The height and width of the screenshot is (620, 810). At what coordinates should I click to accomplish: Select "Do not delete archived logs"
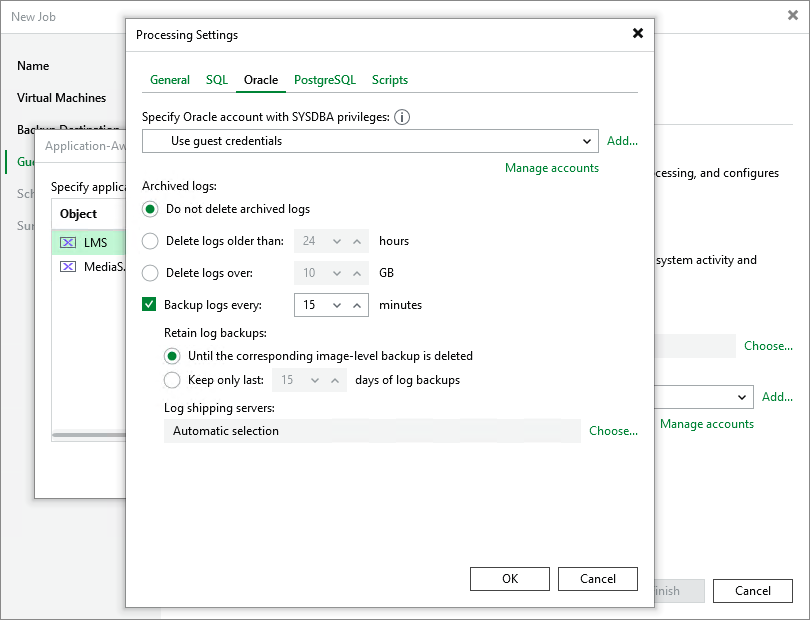(x=150, y=209)
